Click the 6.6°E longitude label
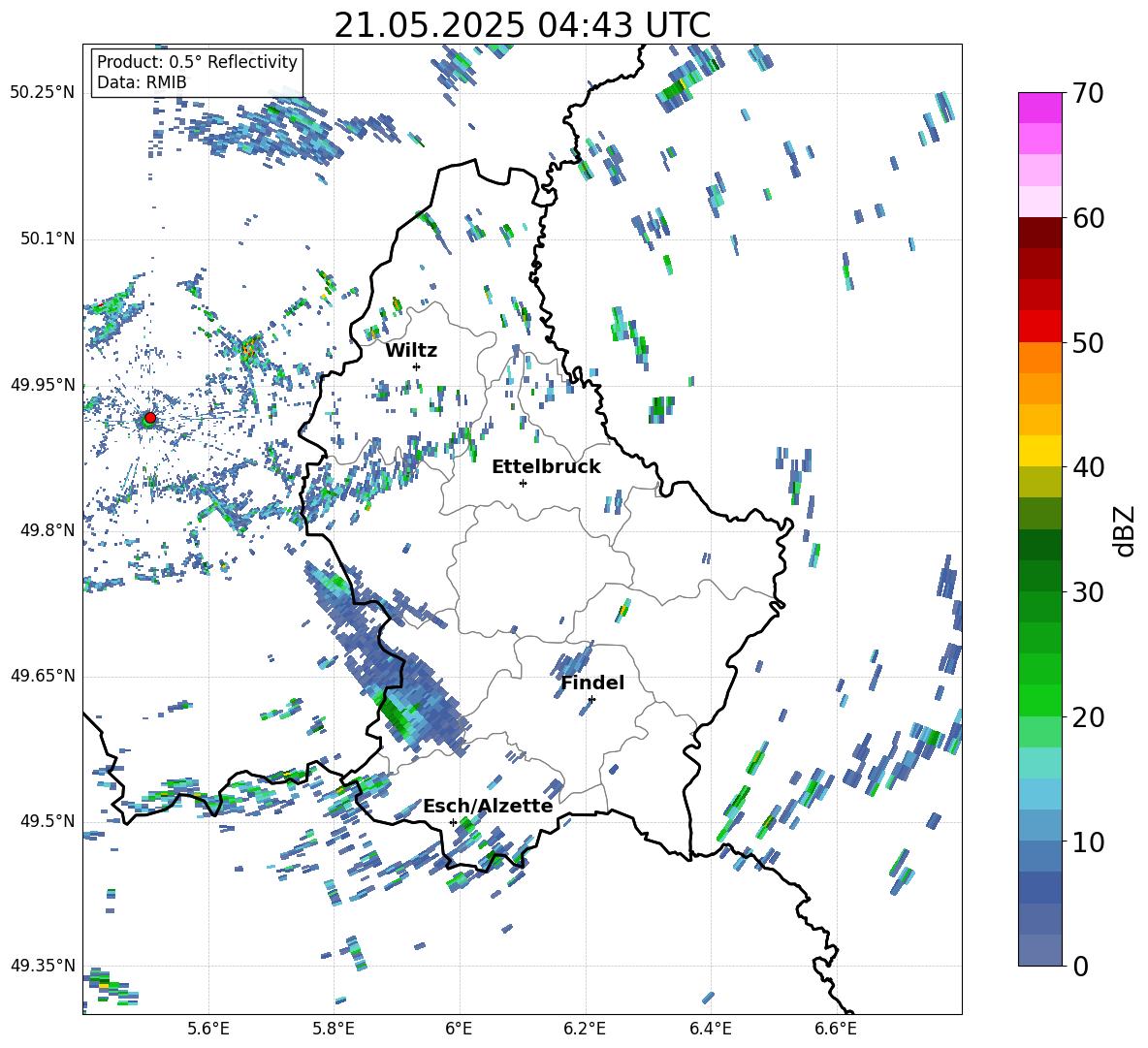Viewport: 1148px width, 1048px height. pyautogui.click(x=836, y=1030)
